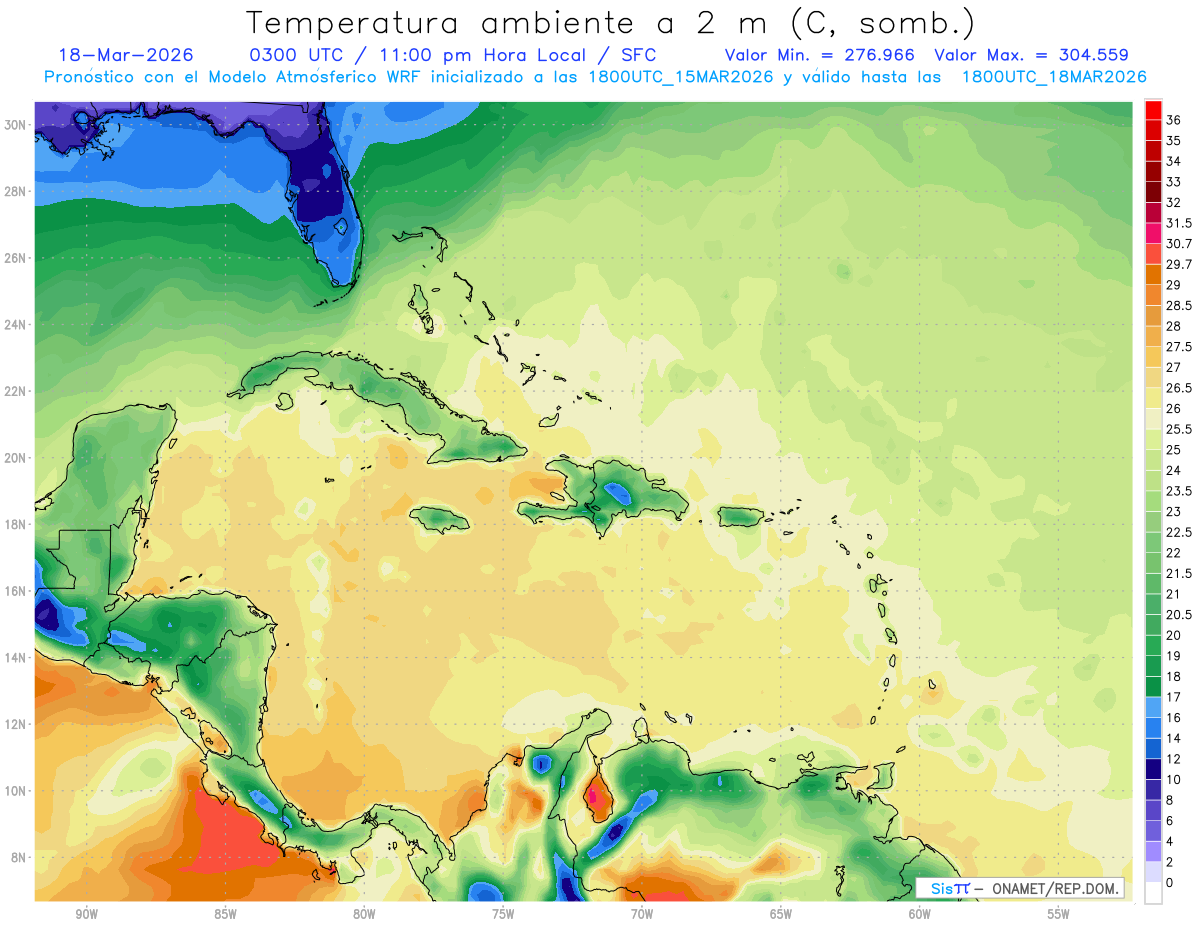
Task: Click the '22.5' color scale label
Action: (1178, 532)
